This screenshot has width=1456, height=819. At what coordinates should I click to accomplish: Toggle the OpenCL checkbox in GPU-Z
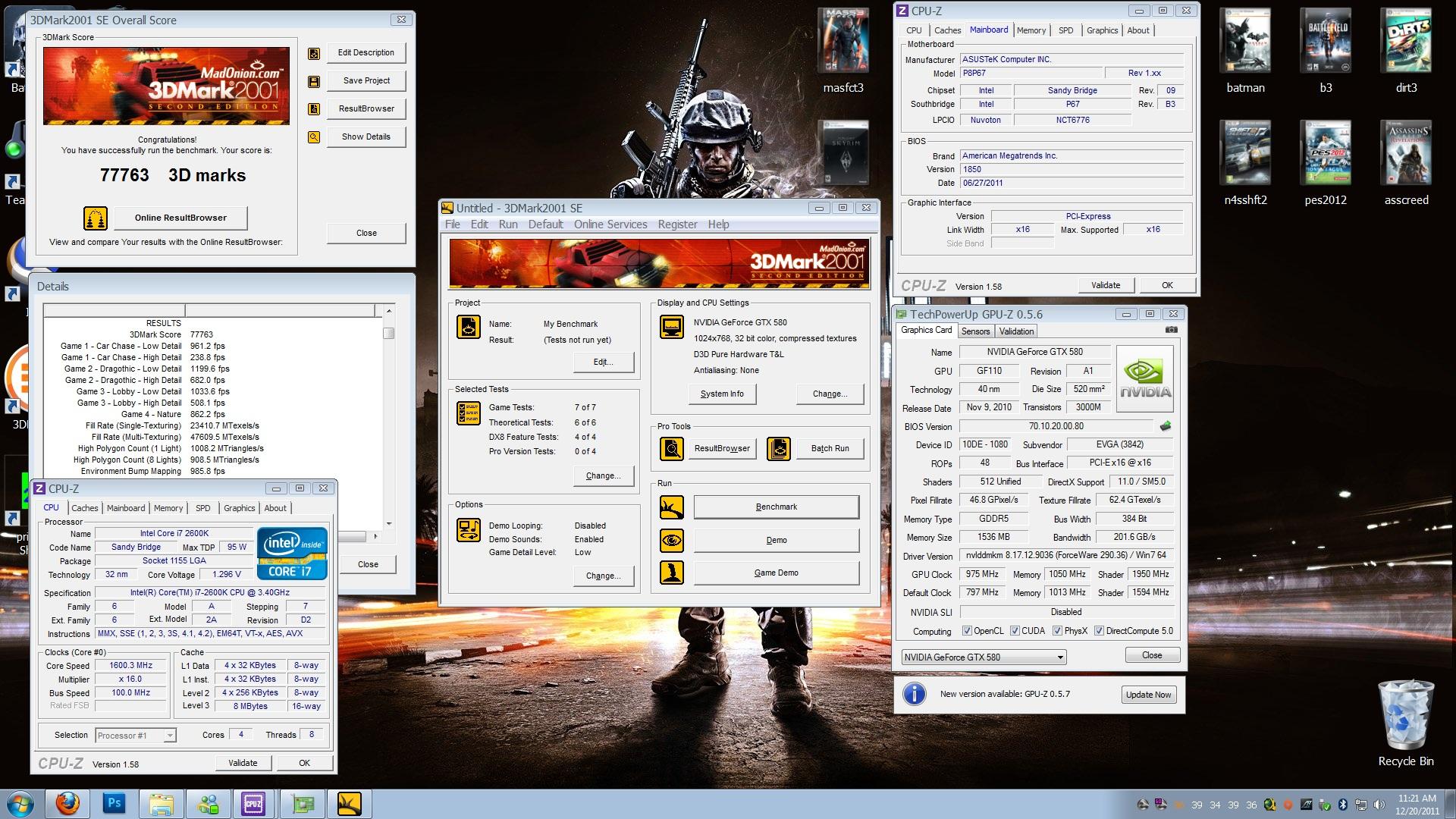point(967,631)
